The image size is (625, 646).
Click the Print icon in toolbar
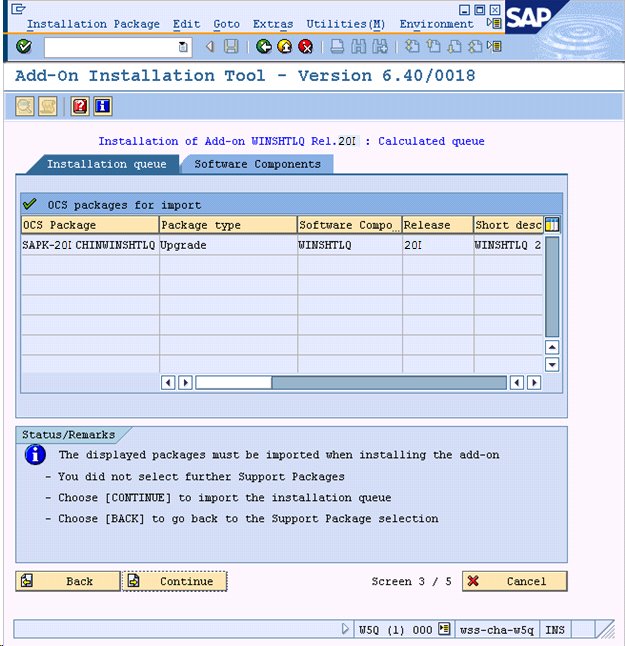pos(337,47)
